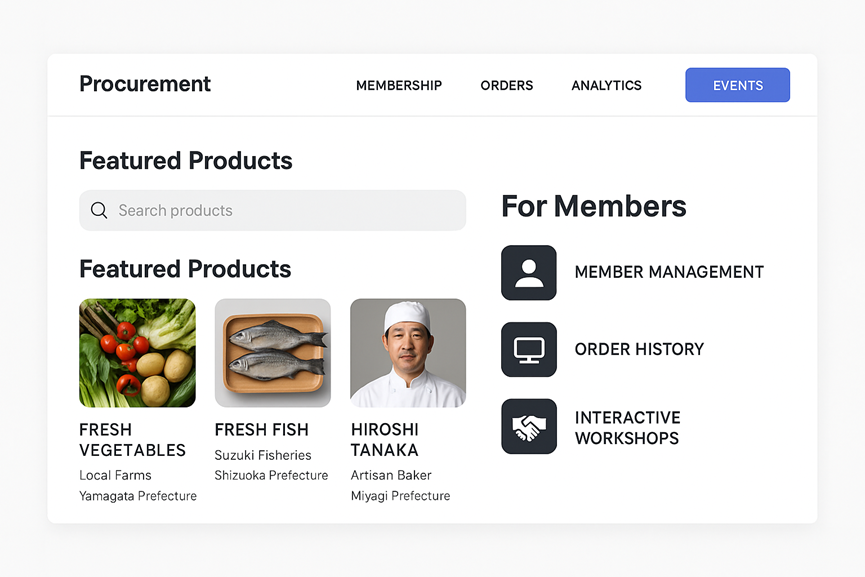Click the Fresh Vegetables product title
Image resolution: width=865 pixels, height=577 pixels.
tap(132, 440)
